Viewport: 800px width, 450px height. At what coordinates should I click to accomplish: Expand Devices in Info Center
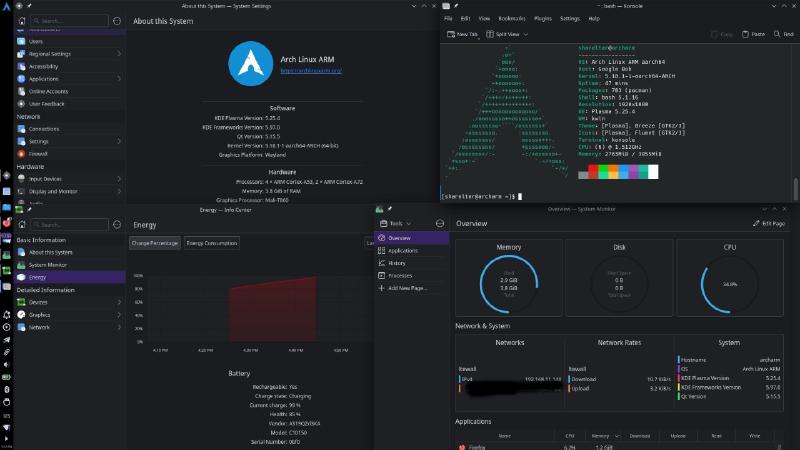point(119,302)
